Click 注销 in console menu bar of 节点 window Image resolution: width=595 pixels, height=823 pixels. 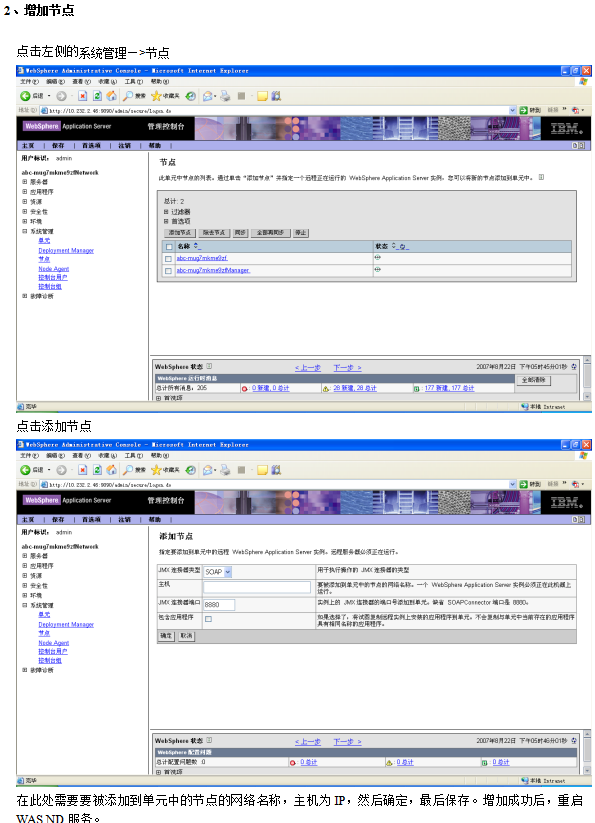pyautogui.click(x=124, y=145)
